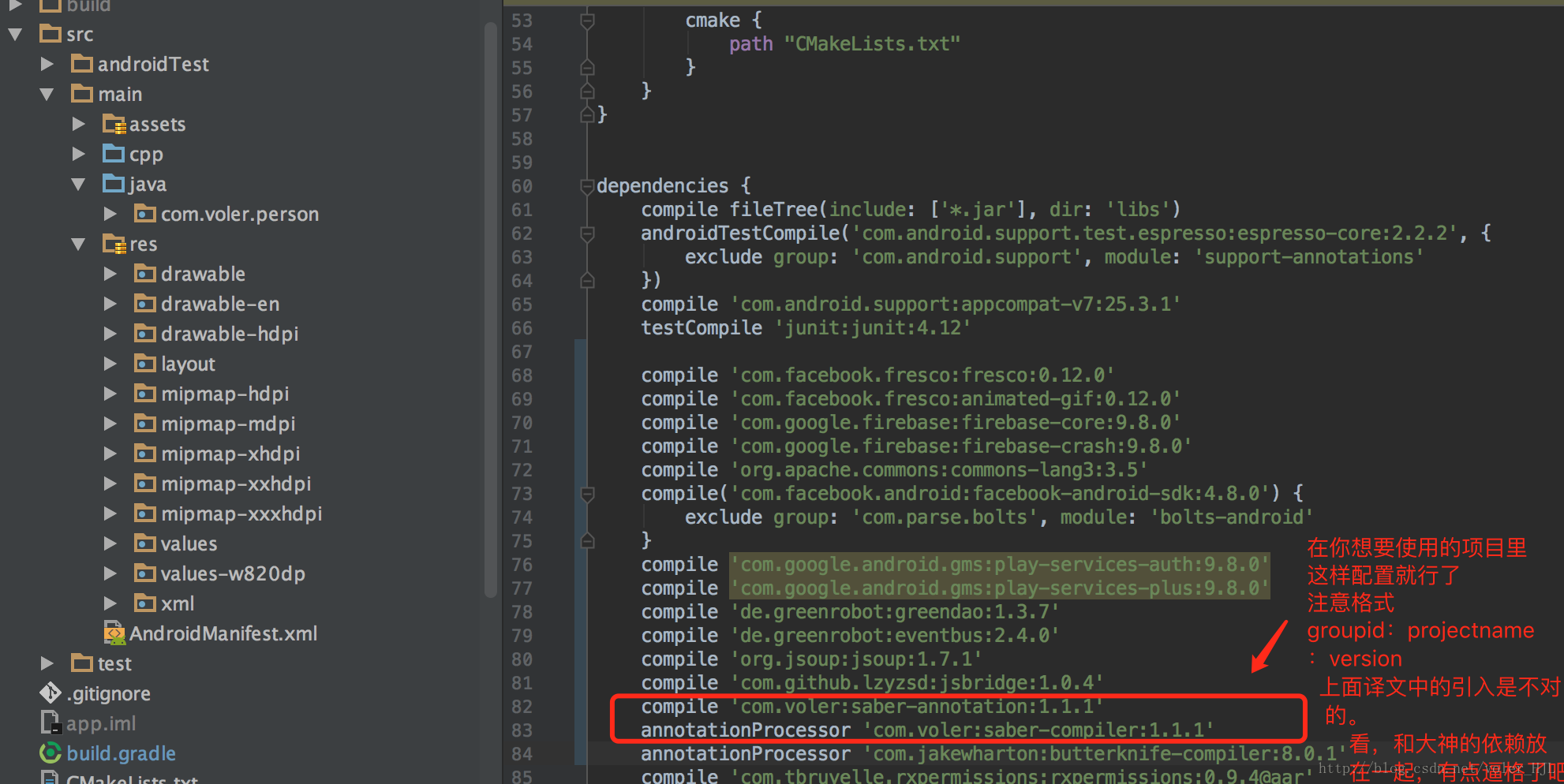Click the res resource folder icon
1564x784 pixels.
click(x=114, y=244)
